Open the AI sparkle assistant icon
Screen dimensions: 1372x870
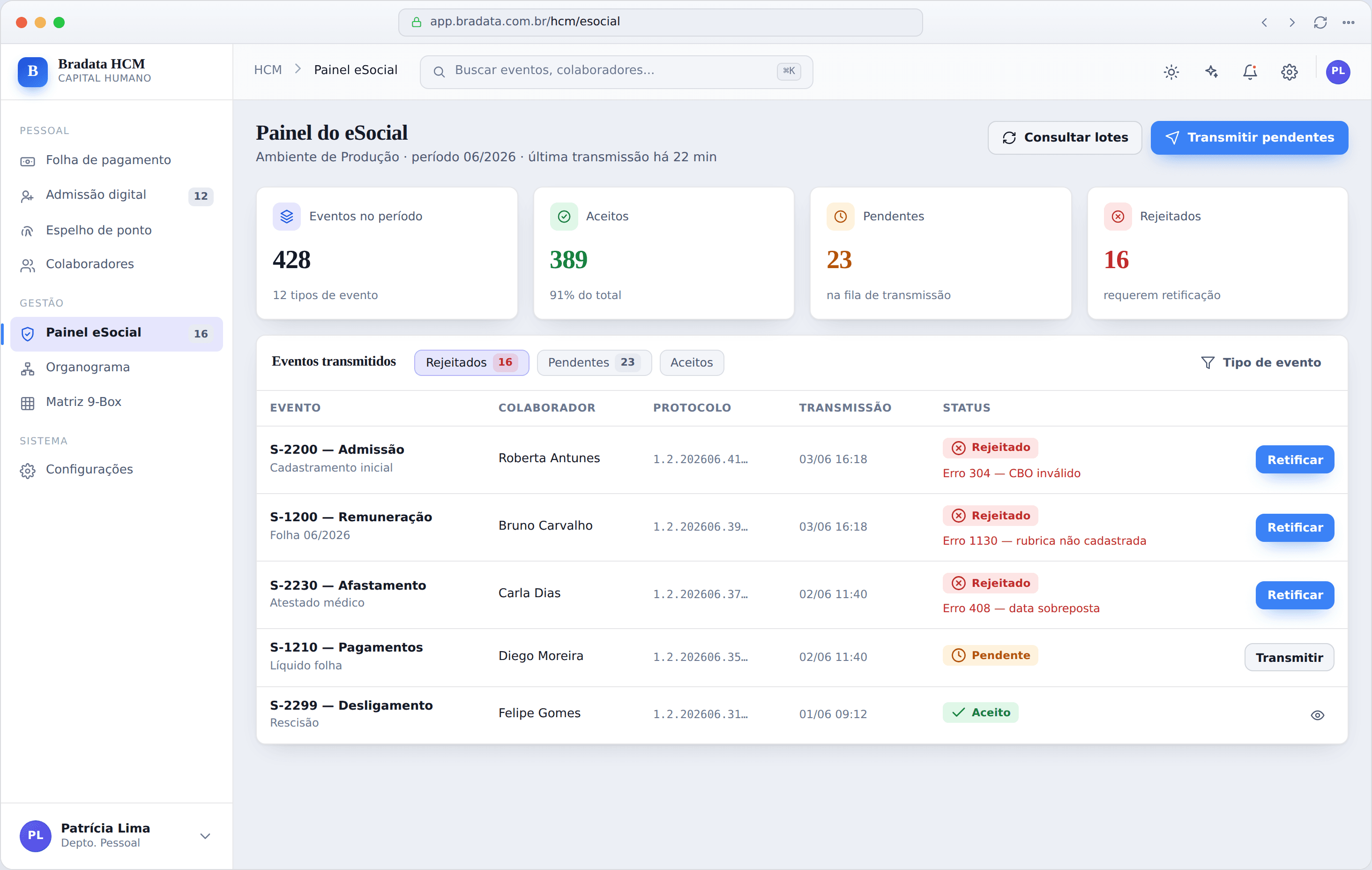pos(1210,72)
